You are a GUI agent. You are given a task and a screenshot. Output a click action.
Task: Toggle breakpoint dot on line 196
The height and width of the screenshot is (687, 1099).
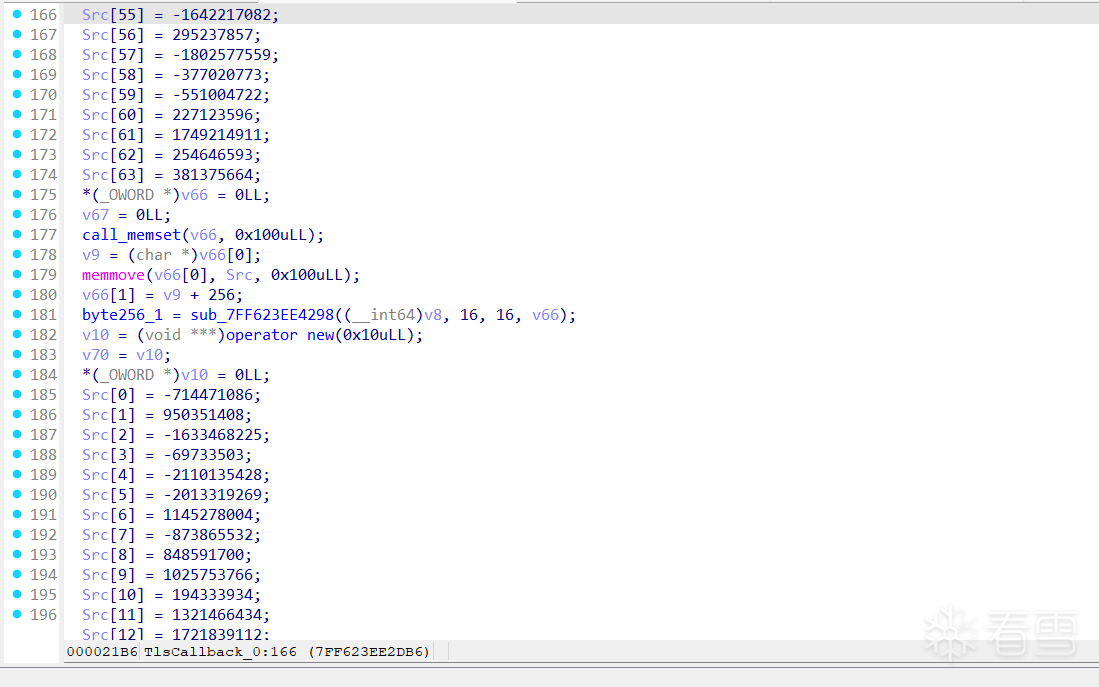tap(17, 614)
